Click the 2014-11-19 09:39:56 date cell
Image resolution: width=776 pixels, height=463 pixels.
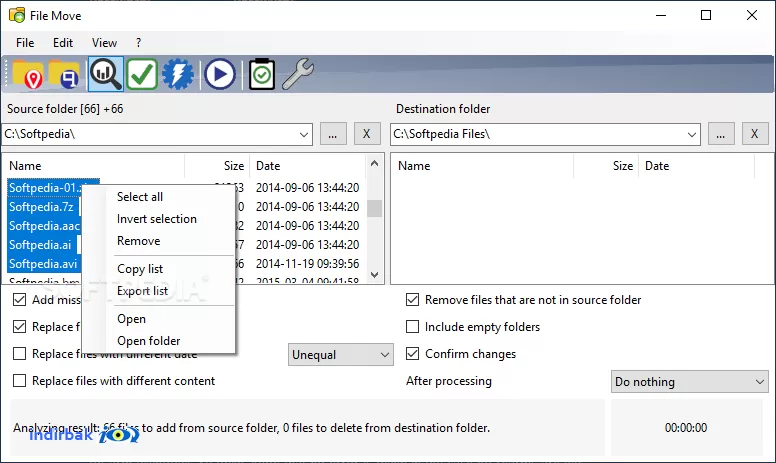pos(307,264)
